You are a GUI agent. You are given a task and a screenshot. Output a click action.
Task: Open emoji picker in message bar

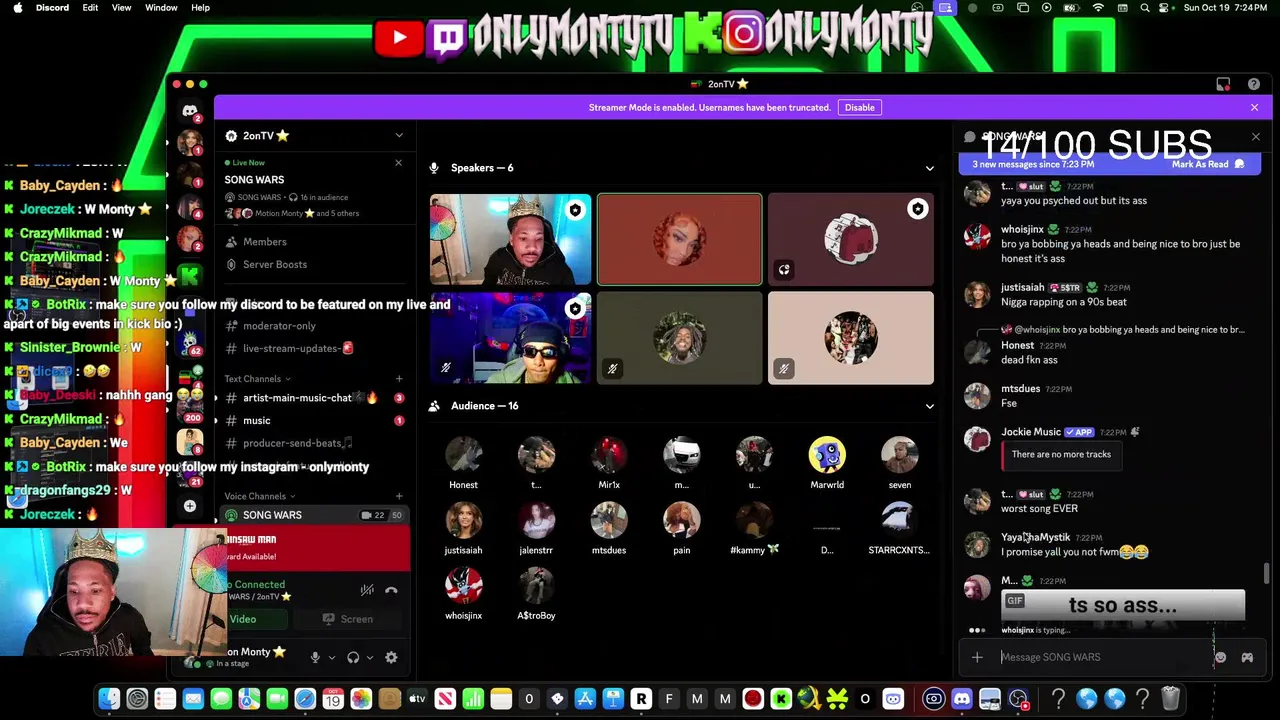1220,657
